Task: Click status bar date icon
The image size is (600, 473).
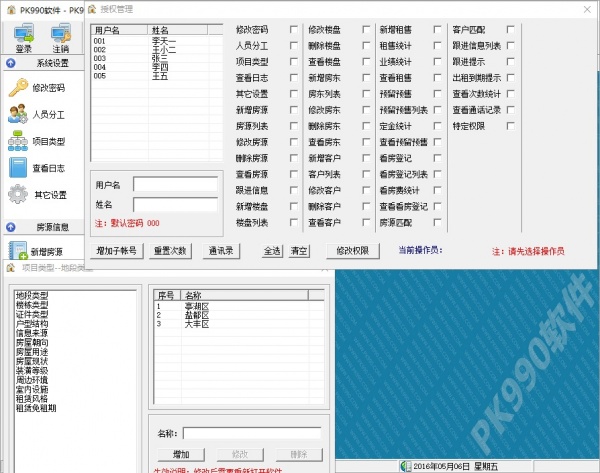Action: (405, 466)
